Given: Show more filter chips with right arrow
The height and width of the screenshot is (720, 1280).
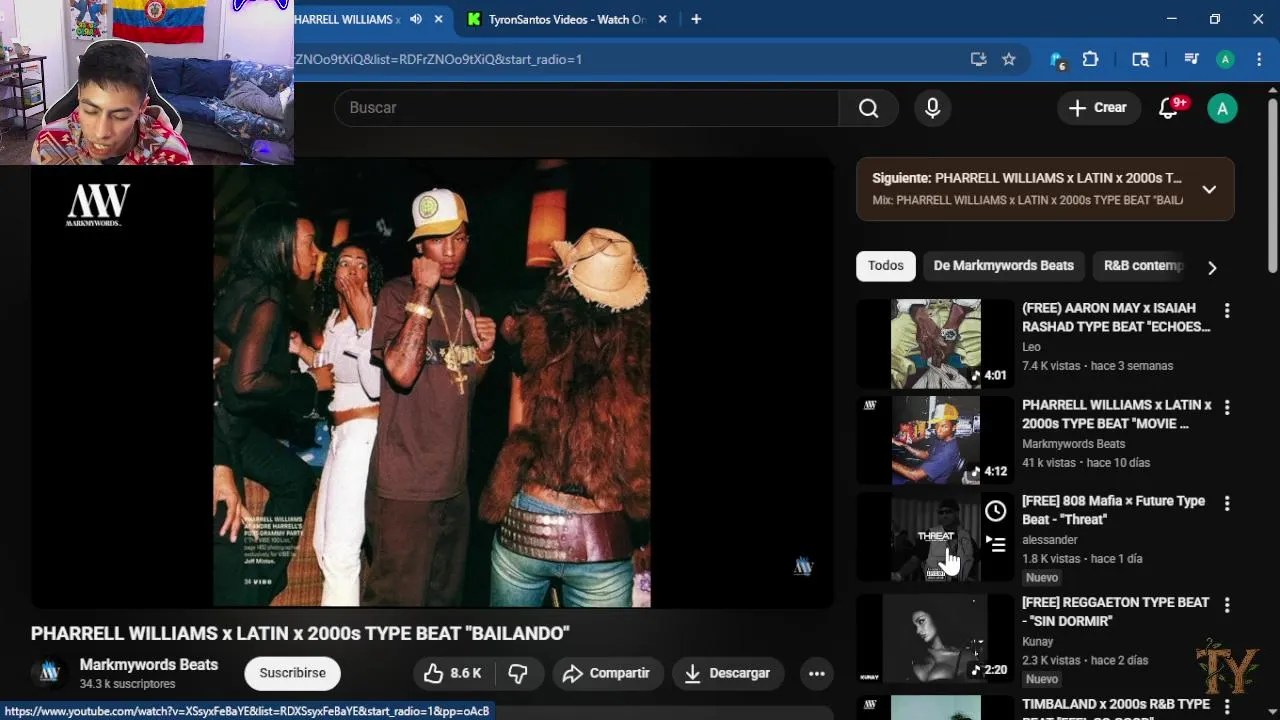Looking at the screenshot, I should [x=1212, y=267].
